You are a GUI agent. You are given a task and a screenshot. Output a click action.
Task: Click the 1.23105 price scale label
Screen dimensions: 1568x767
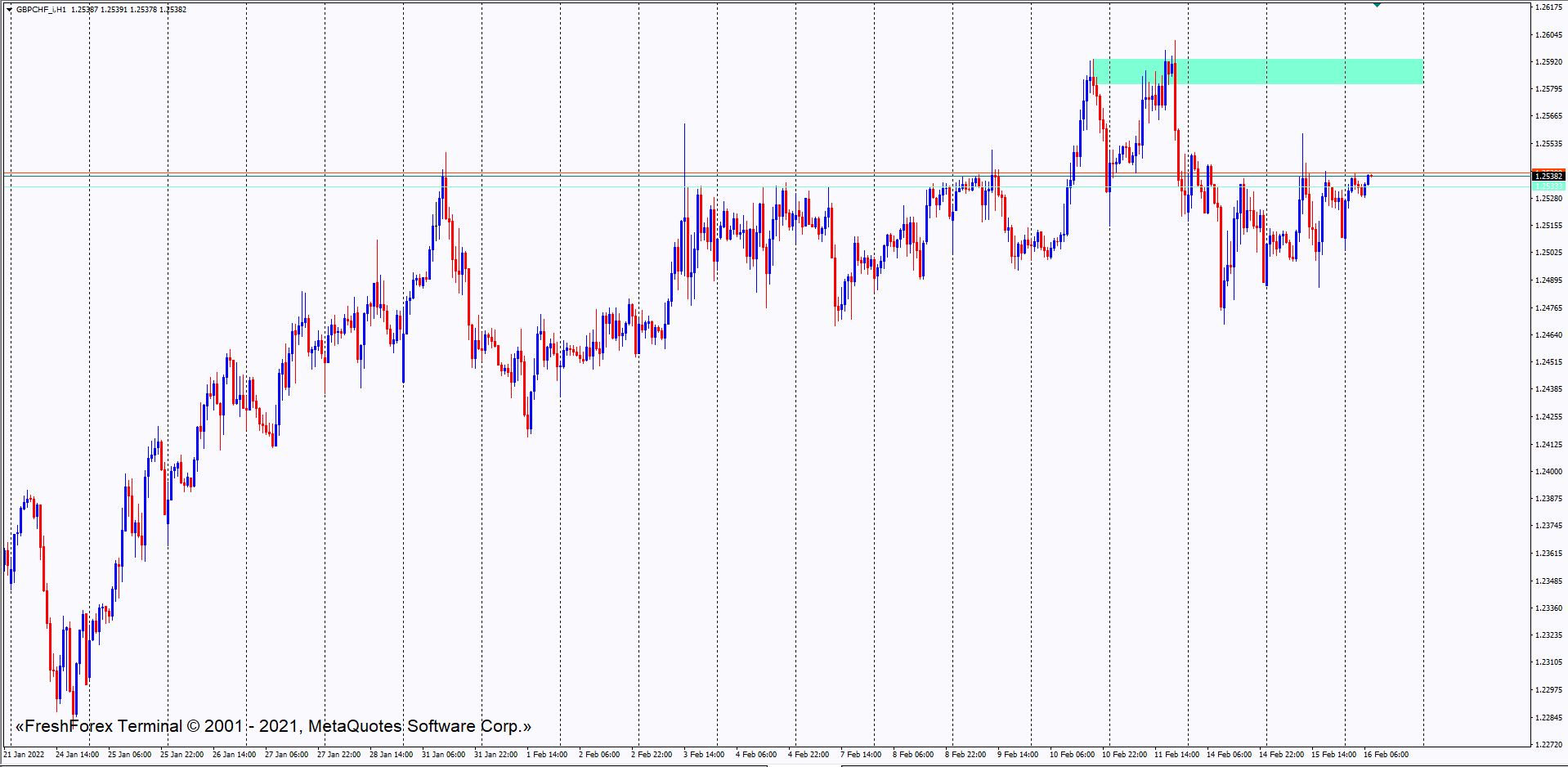click(x=1548, y=662)
